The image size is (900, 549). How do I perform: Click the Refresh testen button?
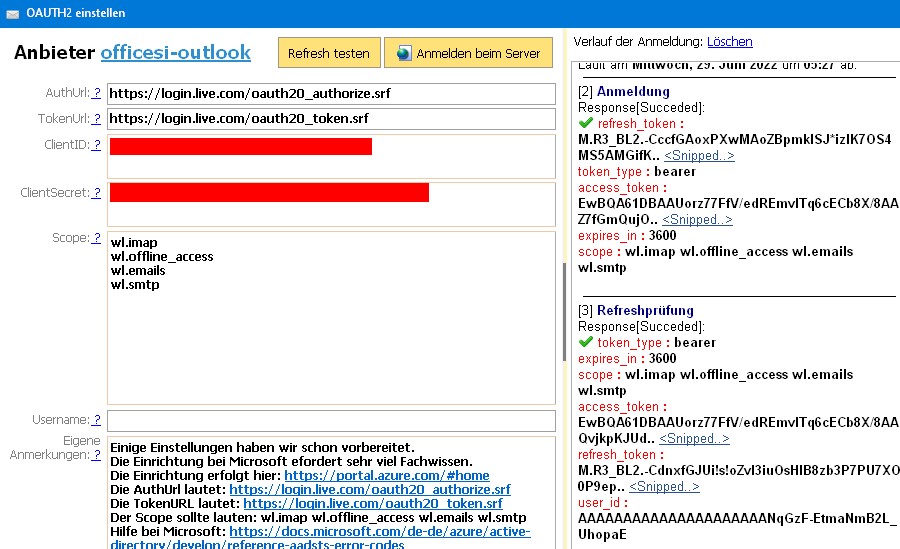pos(329,53)
